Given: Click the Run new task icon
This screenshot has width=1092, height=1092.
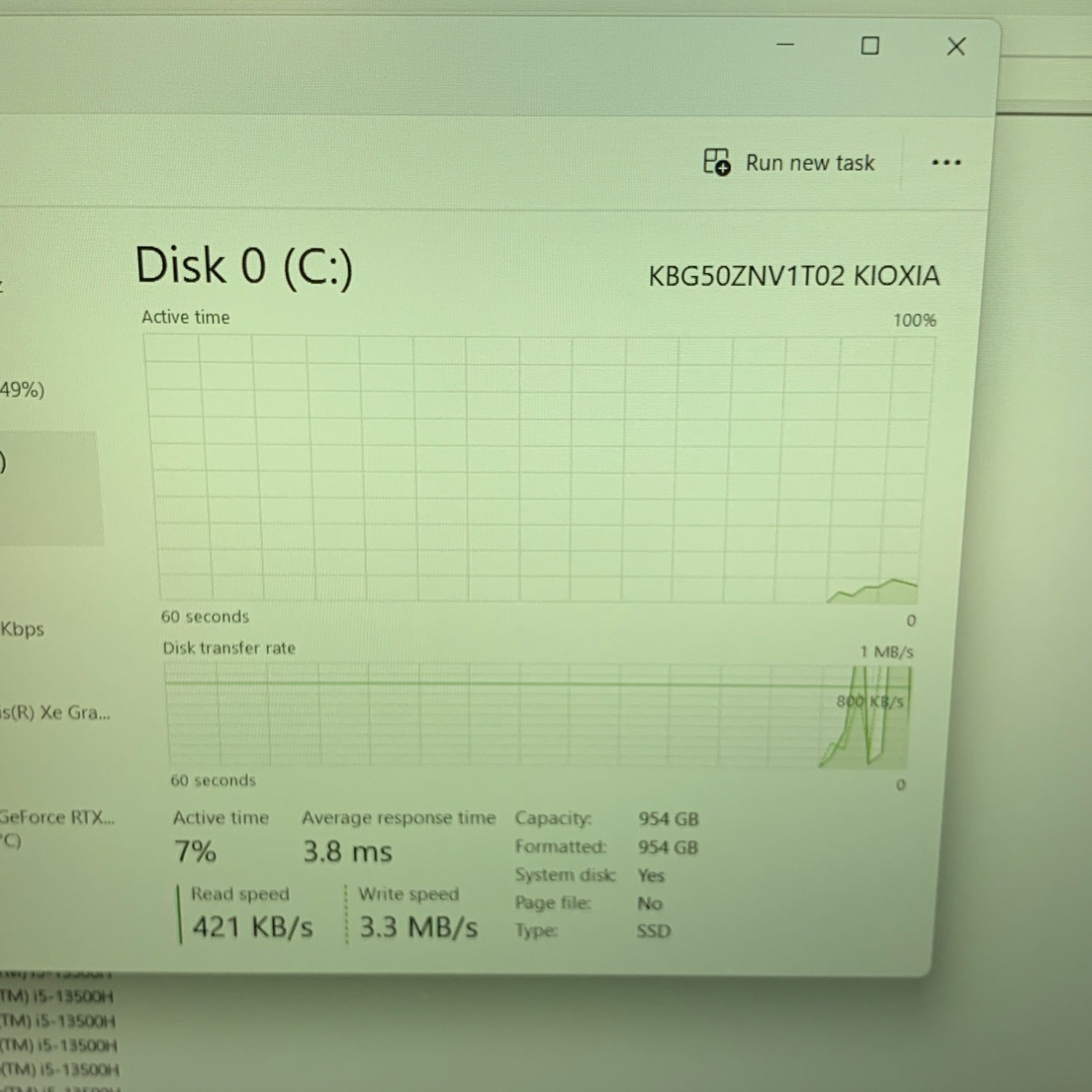Looking at the screenshot, I should (716, 162).
